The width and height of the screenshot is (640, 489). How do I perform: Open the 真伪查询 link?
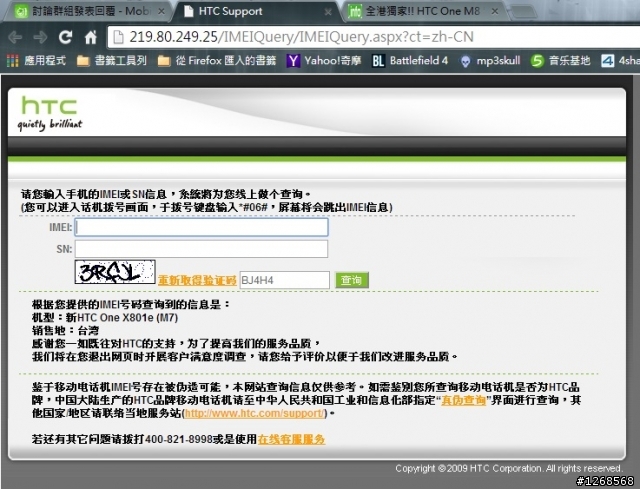[463, 400]
